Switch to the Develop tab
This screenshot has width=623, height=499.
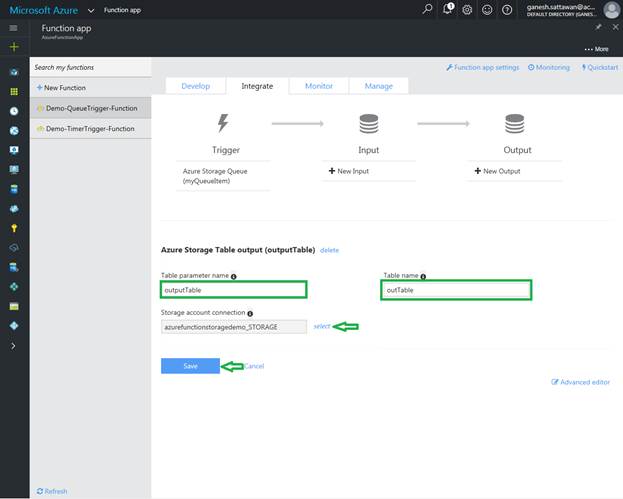(x=195, y=86)
